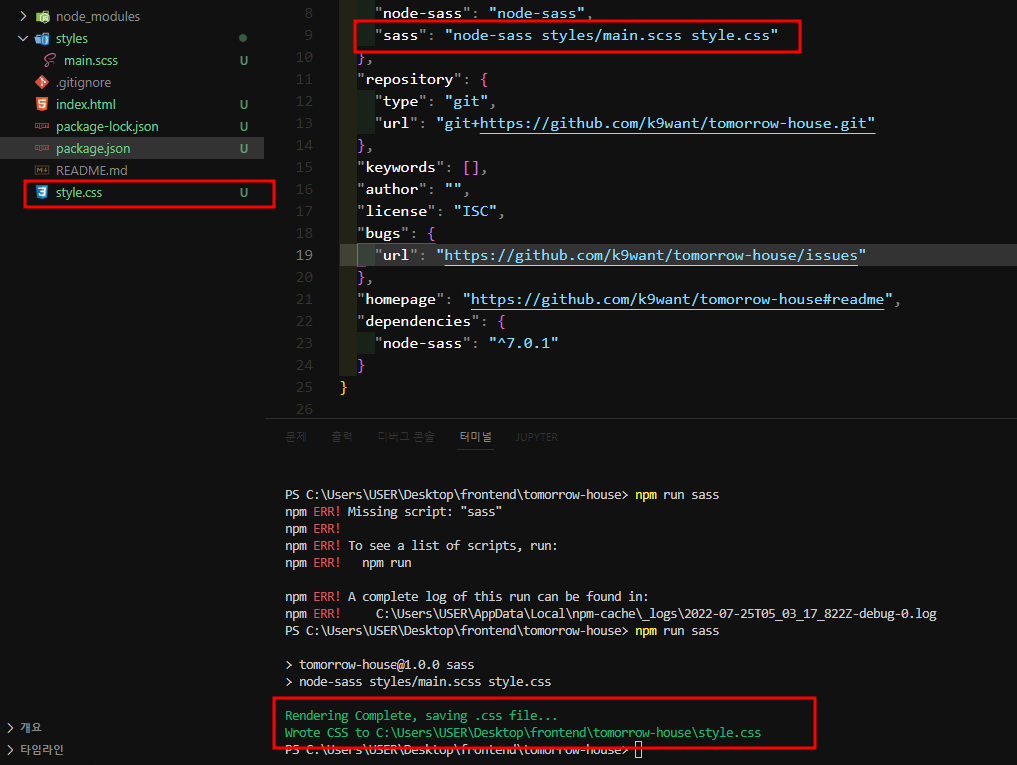Image resolution: width=1017 pixels, height=765 pixels.
Task: Open the debug-0.log path in terminal
Action: point(656,614)
